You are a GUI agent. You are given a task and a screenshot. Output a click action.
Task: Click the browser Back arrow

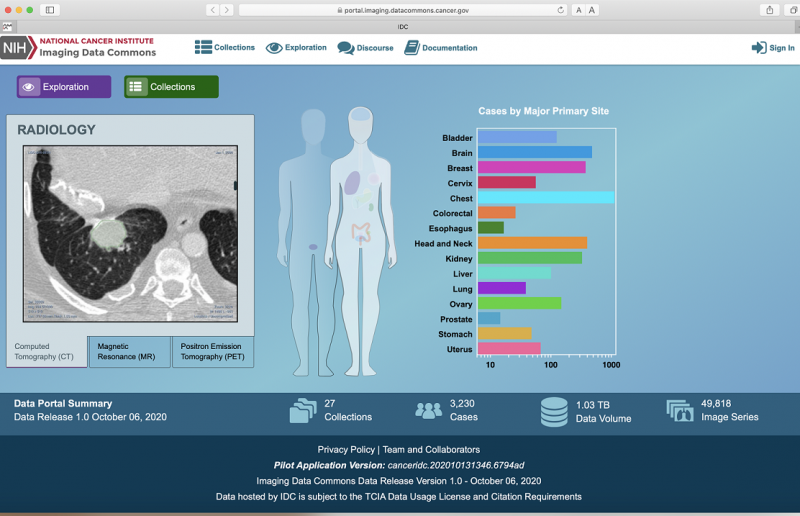coord(213,10)
